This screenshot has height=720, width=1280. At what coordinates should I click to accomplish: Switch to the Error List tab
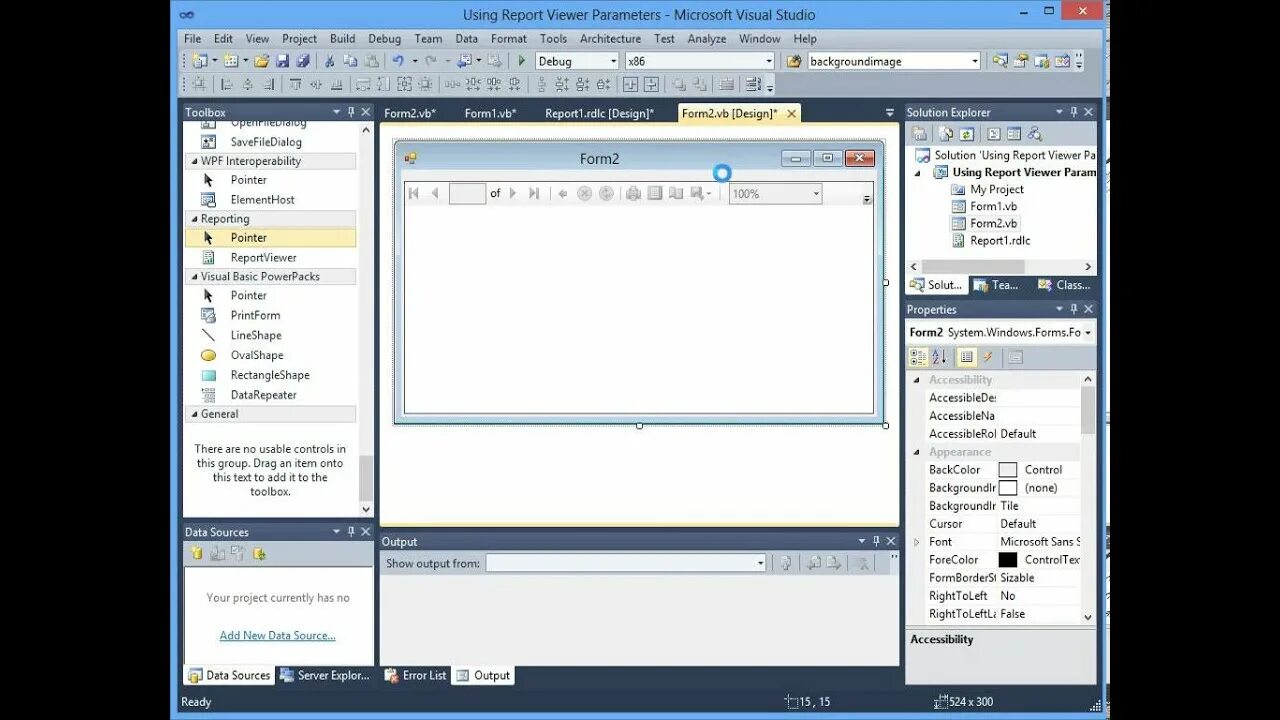click(415, 675)
